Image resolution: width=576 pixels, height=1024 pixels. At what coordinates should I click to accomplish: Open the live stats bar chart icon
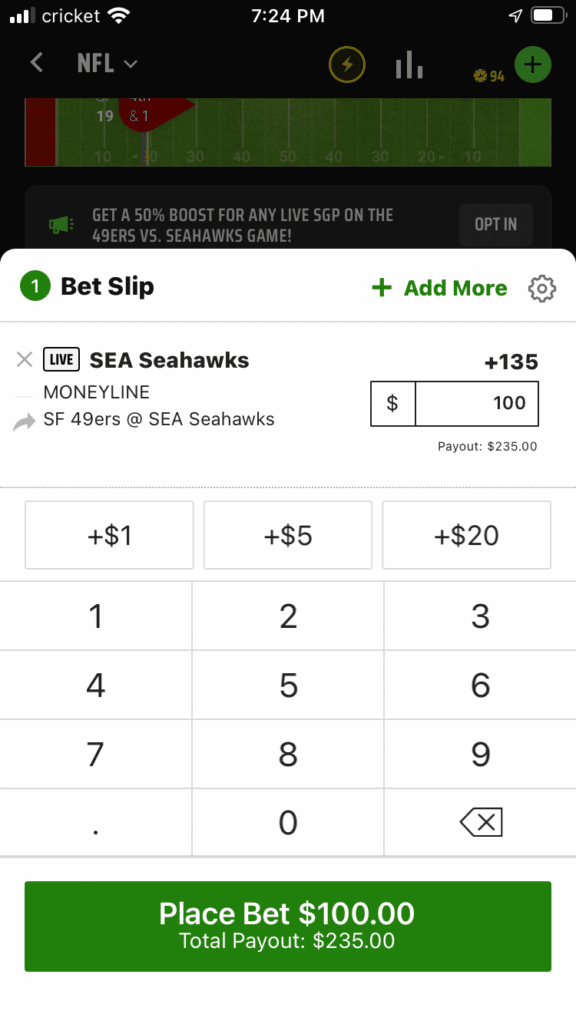(409, 64)
